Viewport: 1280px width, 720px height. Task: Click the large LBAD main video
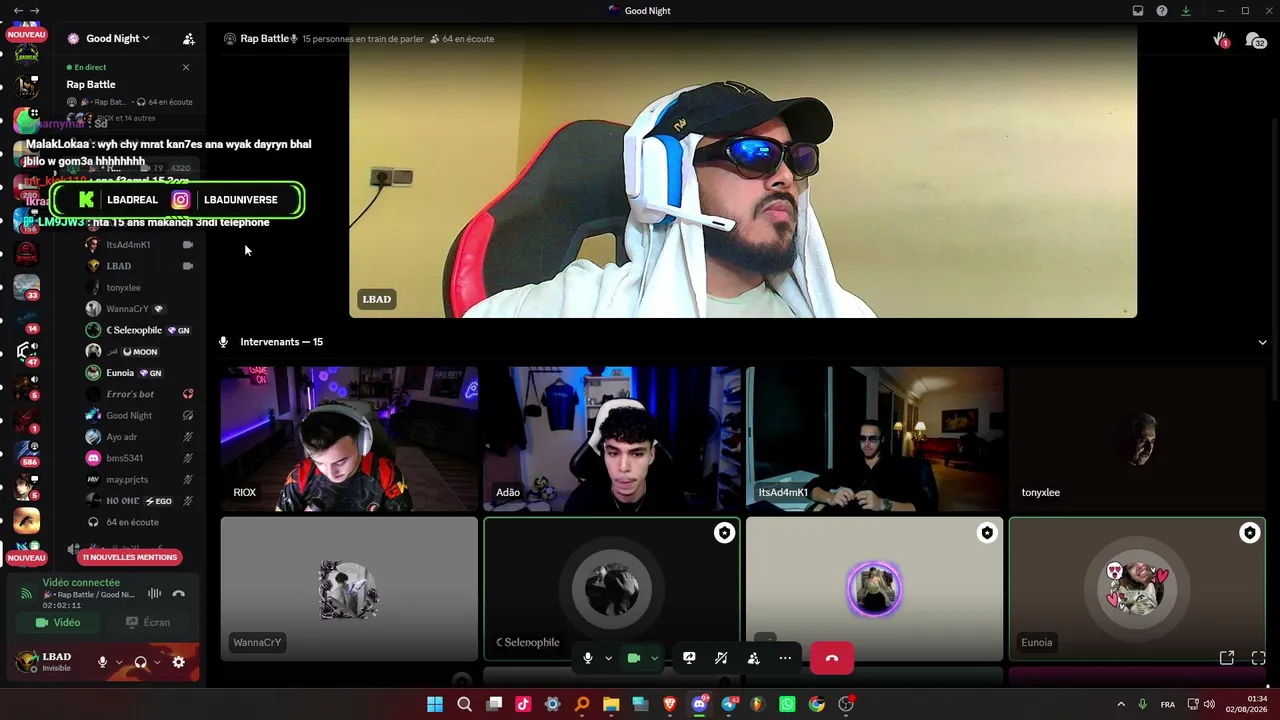(743, 173)
